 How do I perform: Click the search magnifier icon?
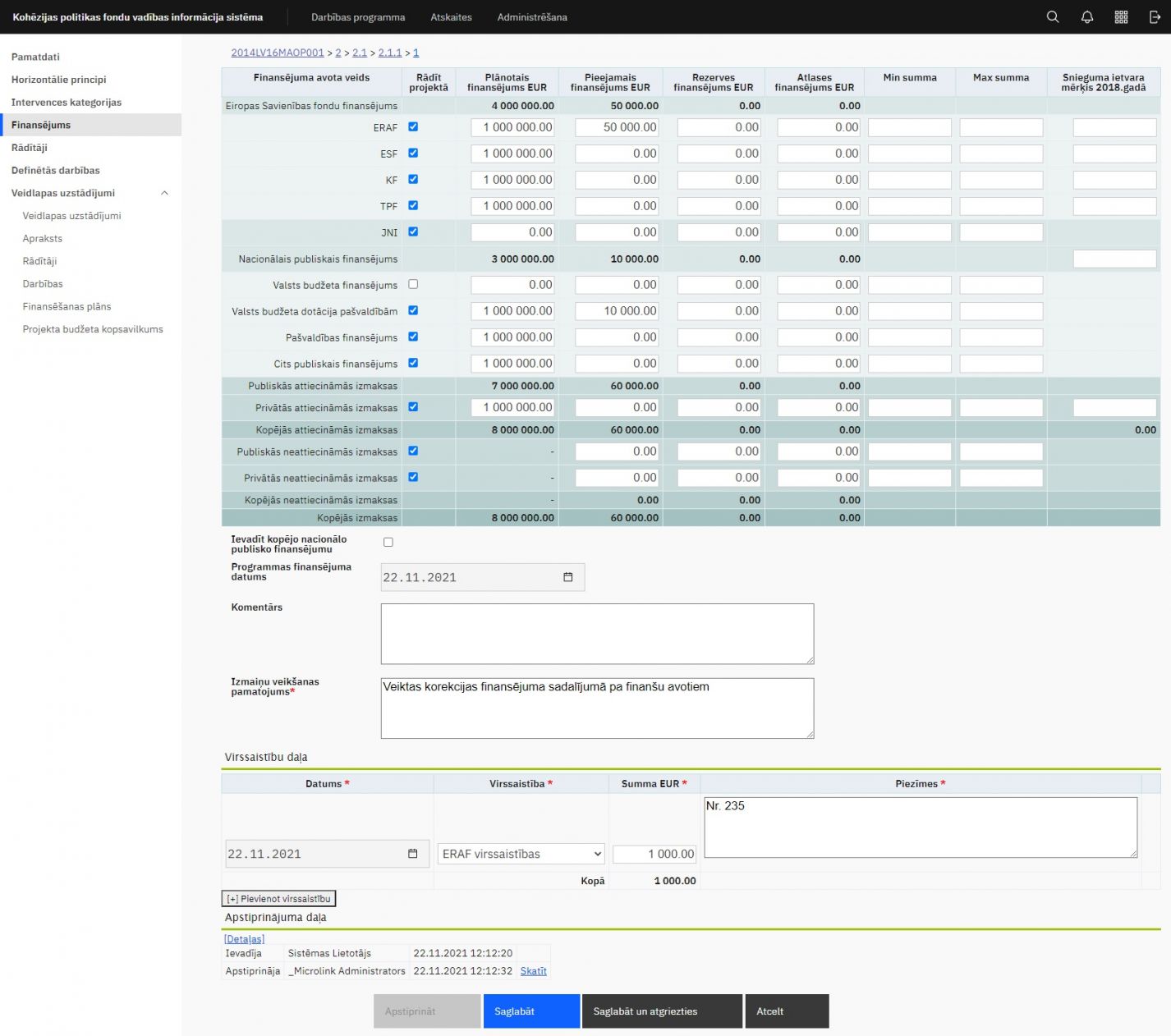[1052, 17]
